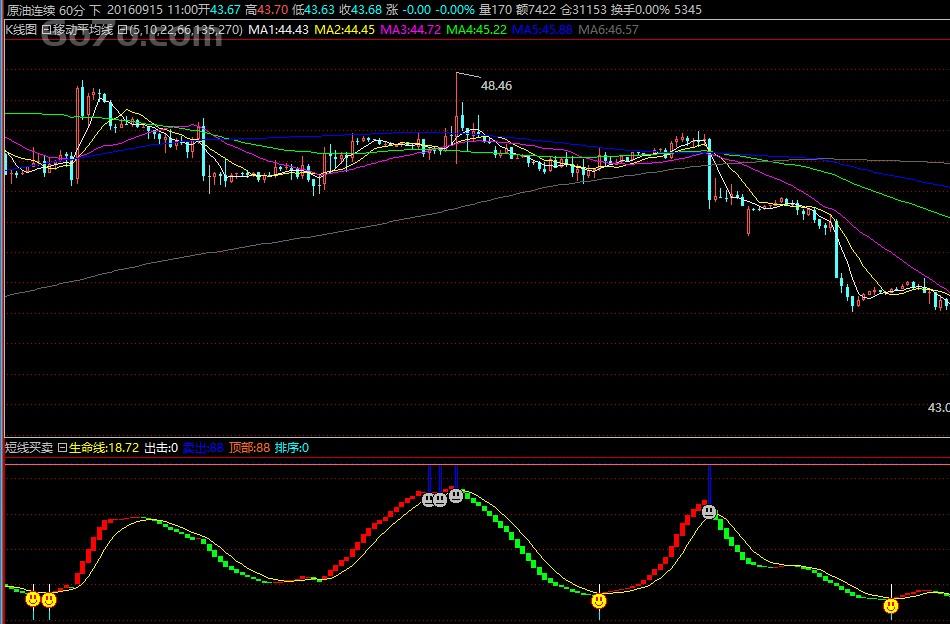Open the 移动平均线 indicator name
This screenshot has width=950, height=624.
click(x=82, y=29)
